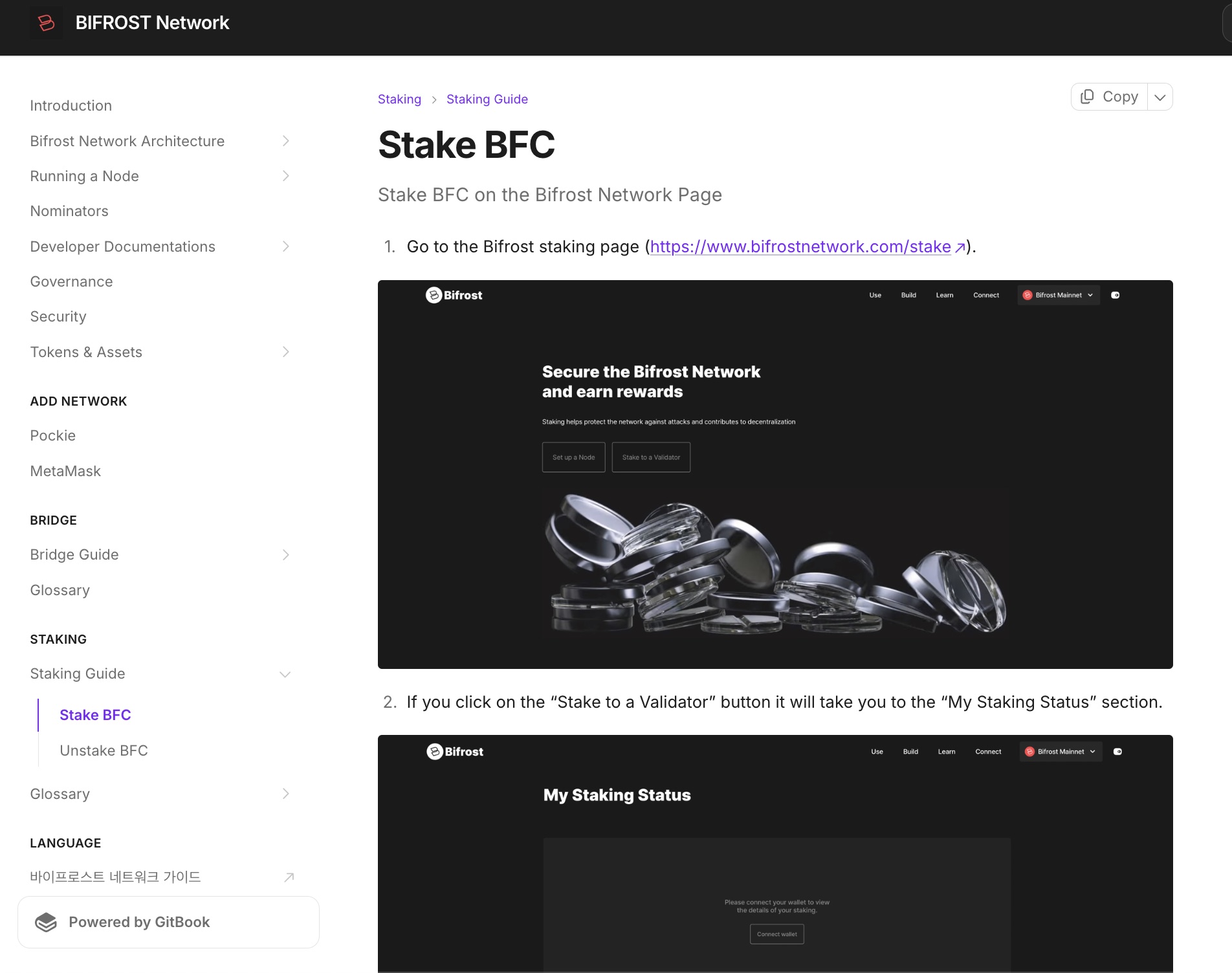Open the Bridge section Glossary page
1232x973 pixels.
[60, 590]
